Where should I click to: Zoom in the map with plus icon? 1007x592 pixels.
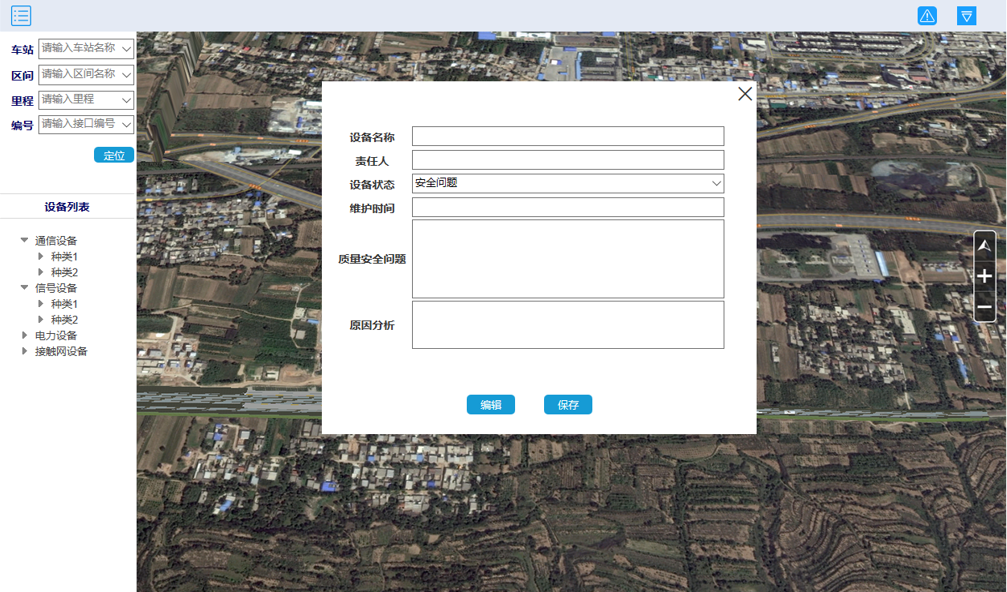pos(984,276)
